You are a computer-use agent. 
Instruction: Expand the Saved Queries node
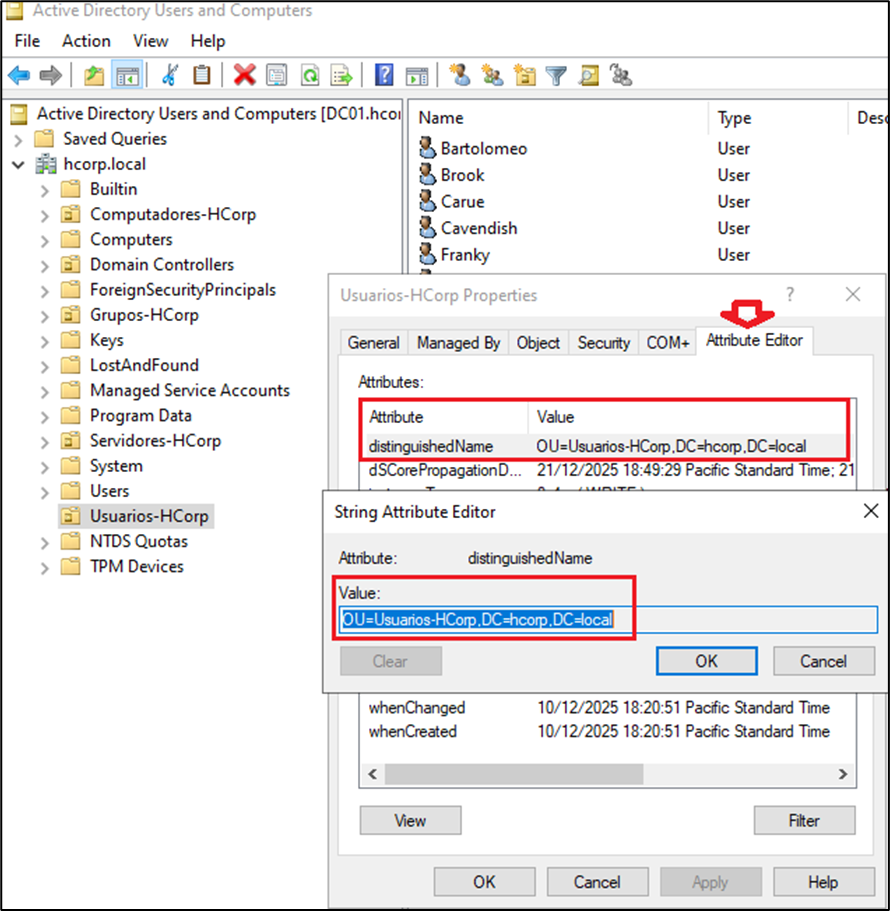19,140
